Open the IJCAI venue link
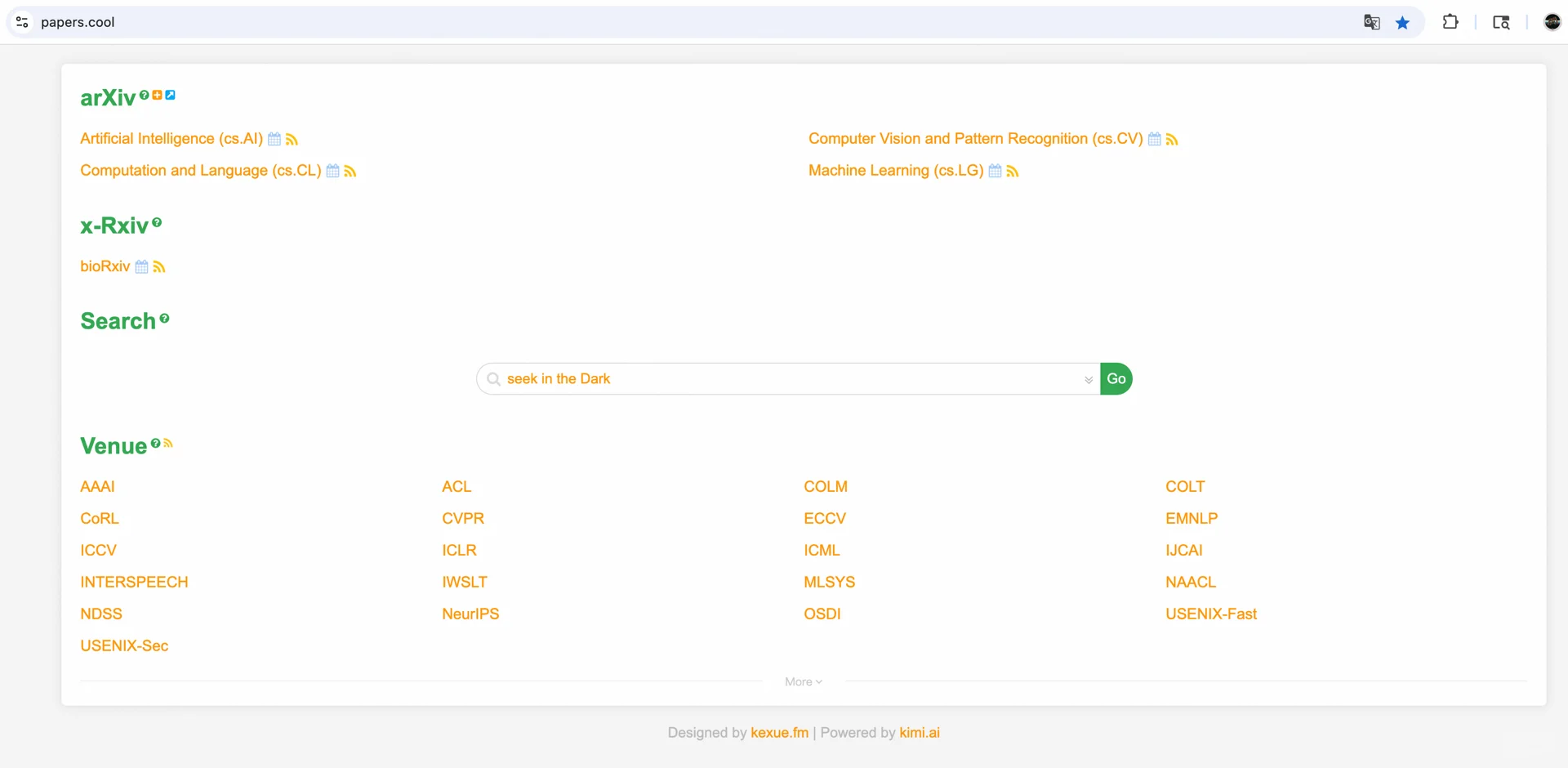This screenshot has width=1568, height=768. 1184,551
